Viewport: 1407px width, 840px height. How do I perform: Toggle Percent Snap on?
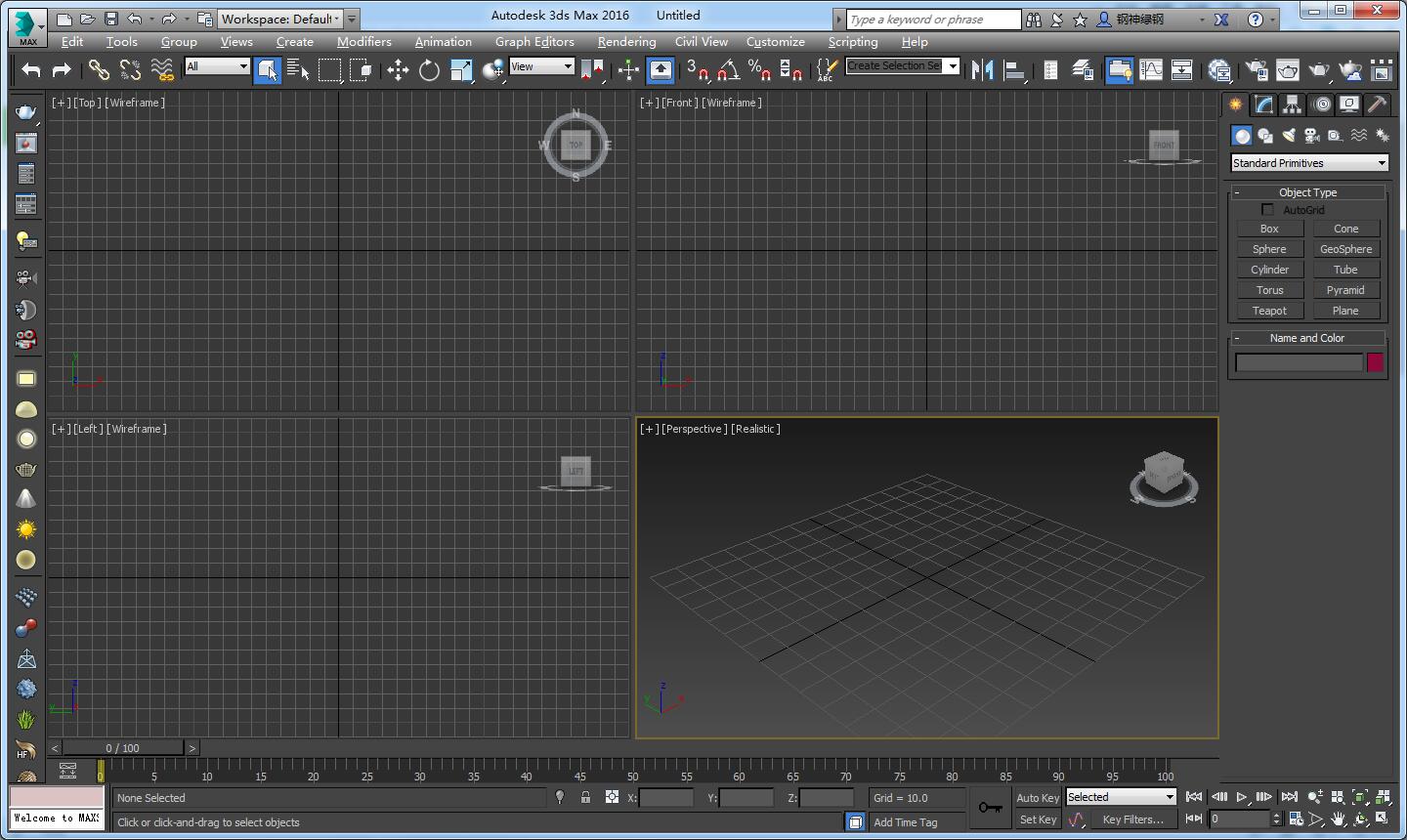point(759,69)
